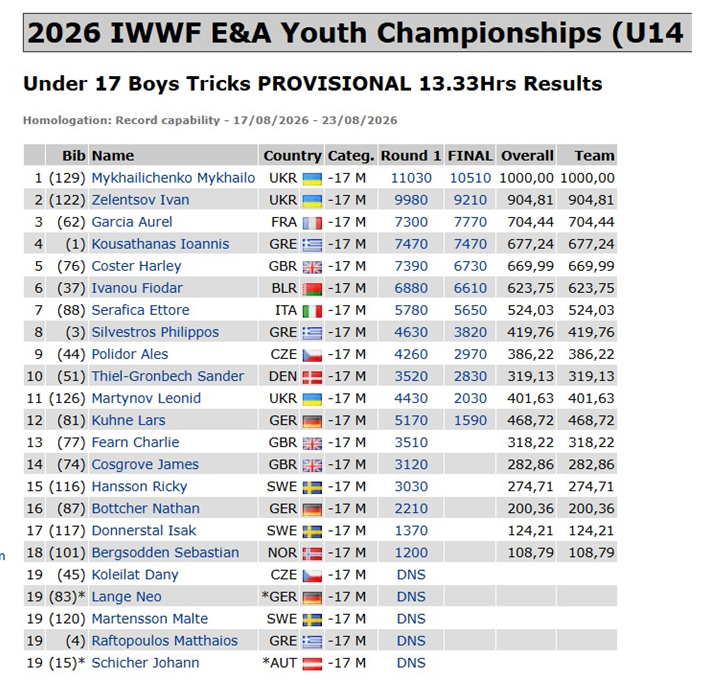Select the Overall column header
Image resolution: width=710 pixels, height=684 pixels.
click(x=527, y=156)
